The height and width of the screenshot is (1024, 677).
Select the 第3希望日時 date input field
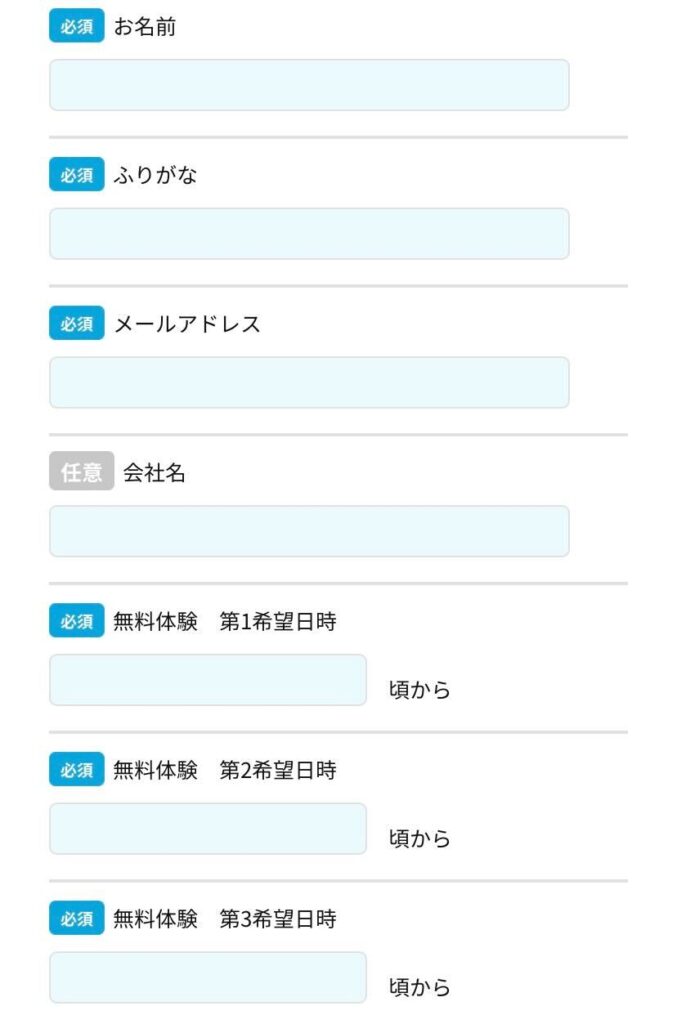[x=208, y=977]
